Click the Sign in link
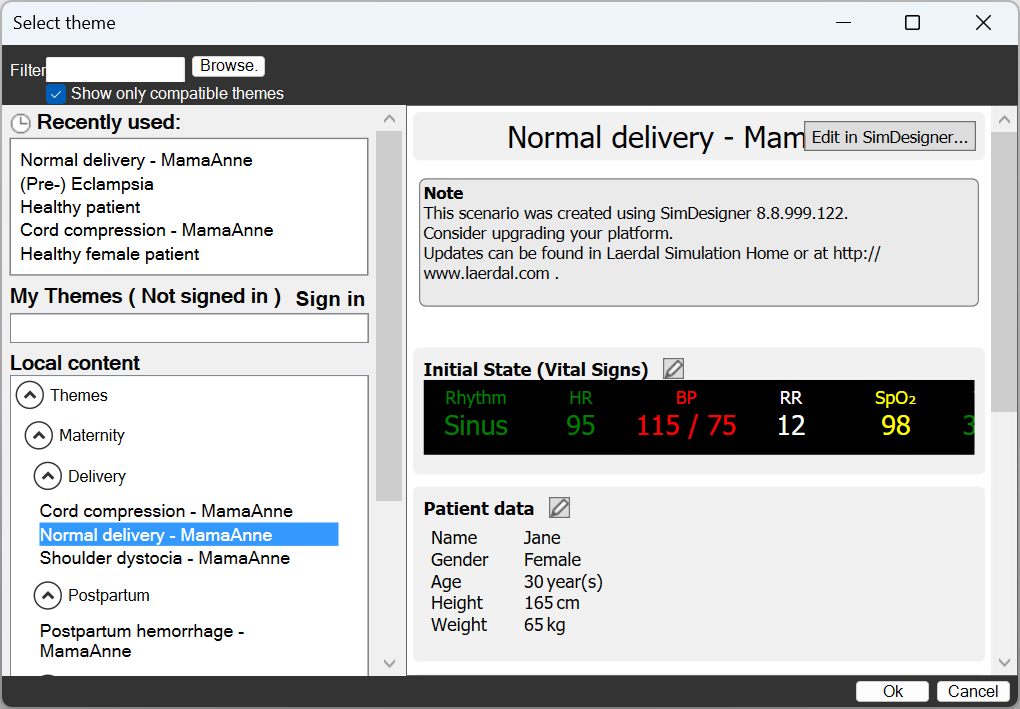The width and height of the screenshot is (1020, 709). 330,299
